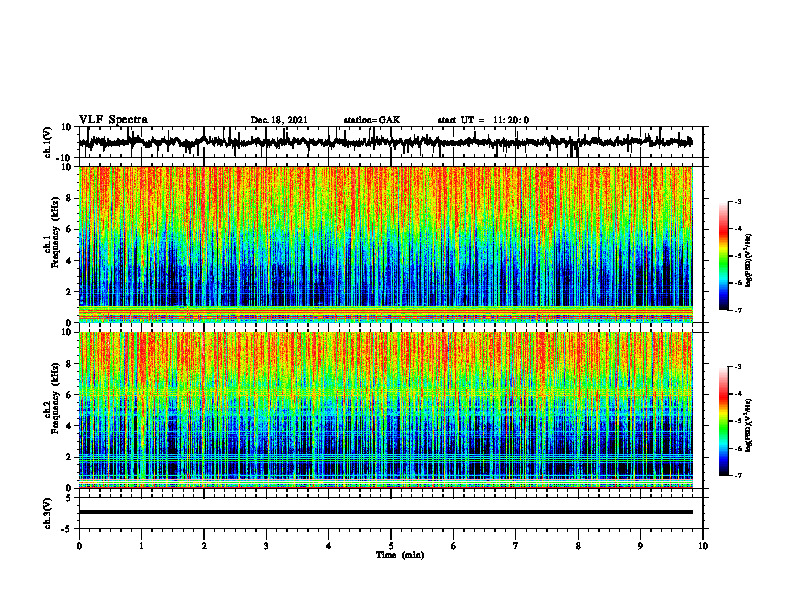
Task: Click the ch.1 spectrogram panel
Action: [x=386, y=244]
